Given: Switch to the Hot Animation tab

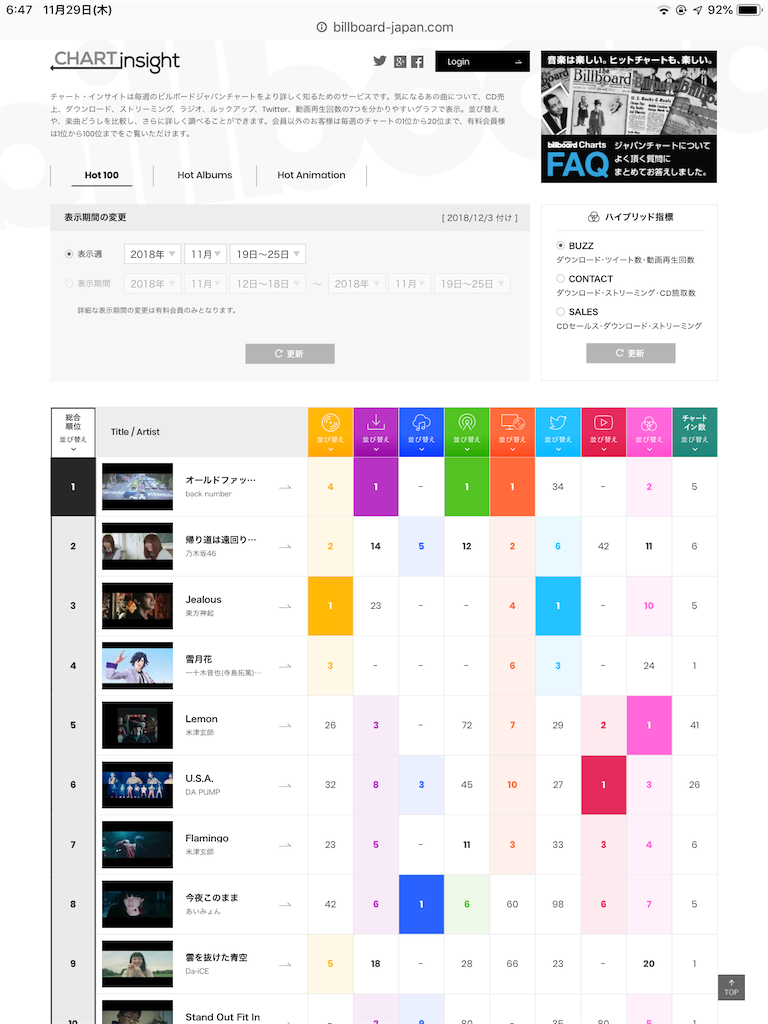Looking at the screenshot, I should coord(312,175).
